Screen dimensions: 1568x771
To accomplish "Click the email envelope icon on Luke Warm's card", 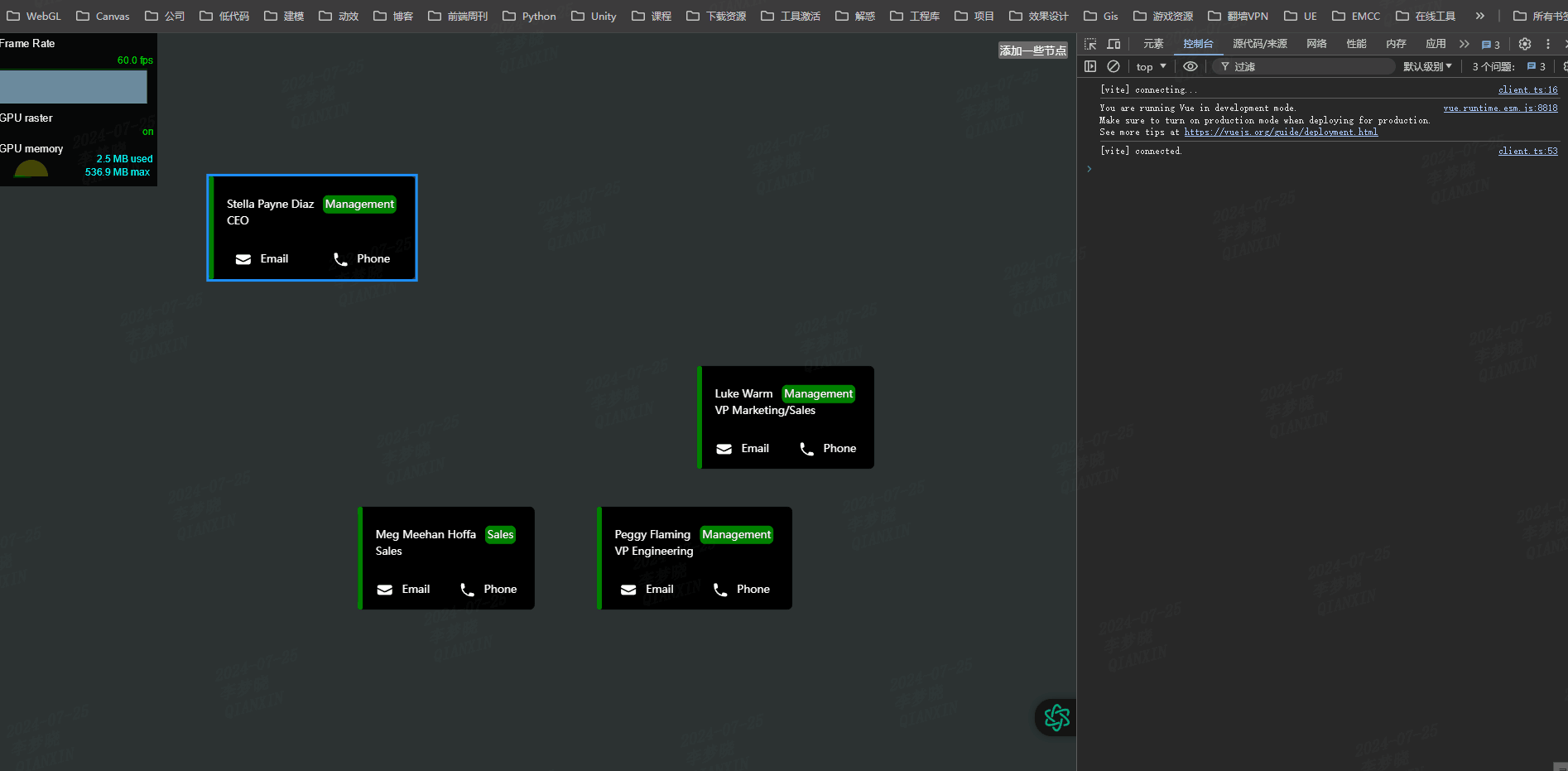I will pyautogui.click(x=724, y=449).
